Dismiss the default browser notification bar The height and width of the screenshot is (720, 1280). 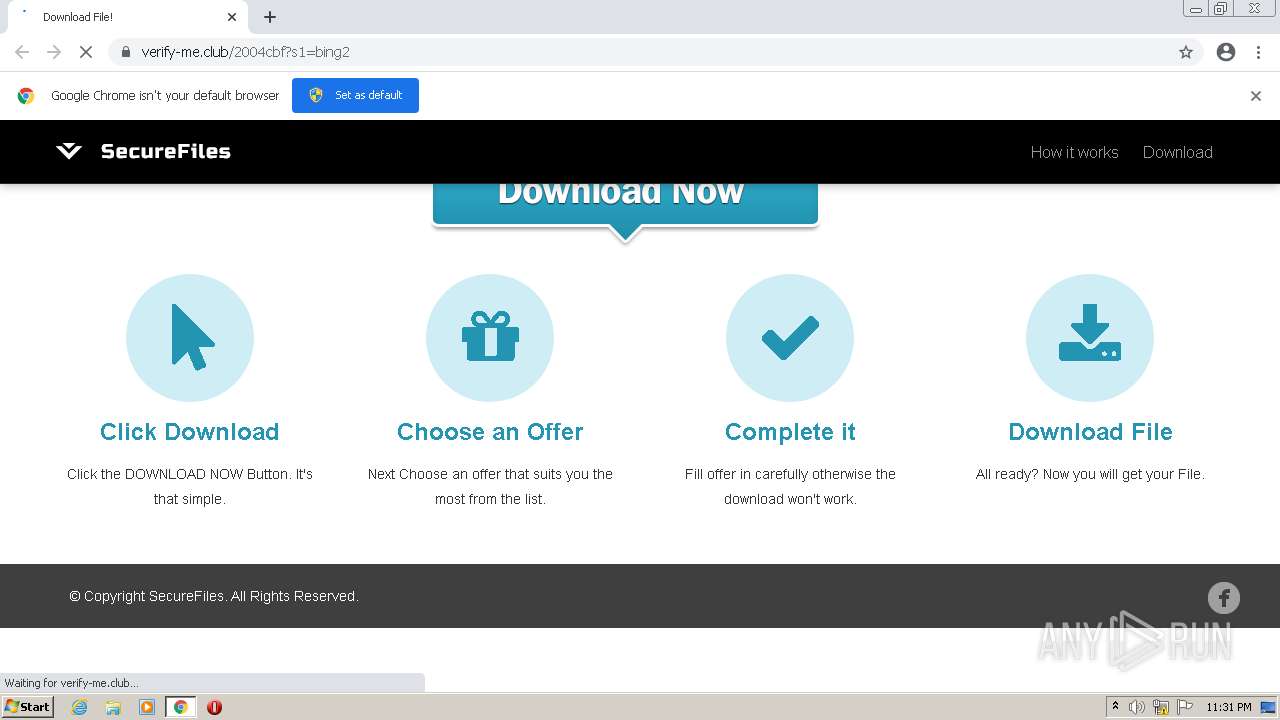[1256, 96]
